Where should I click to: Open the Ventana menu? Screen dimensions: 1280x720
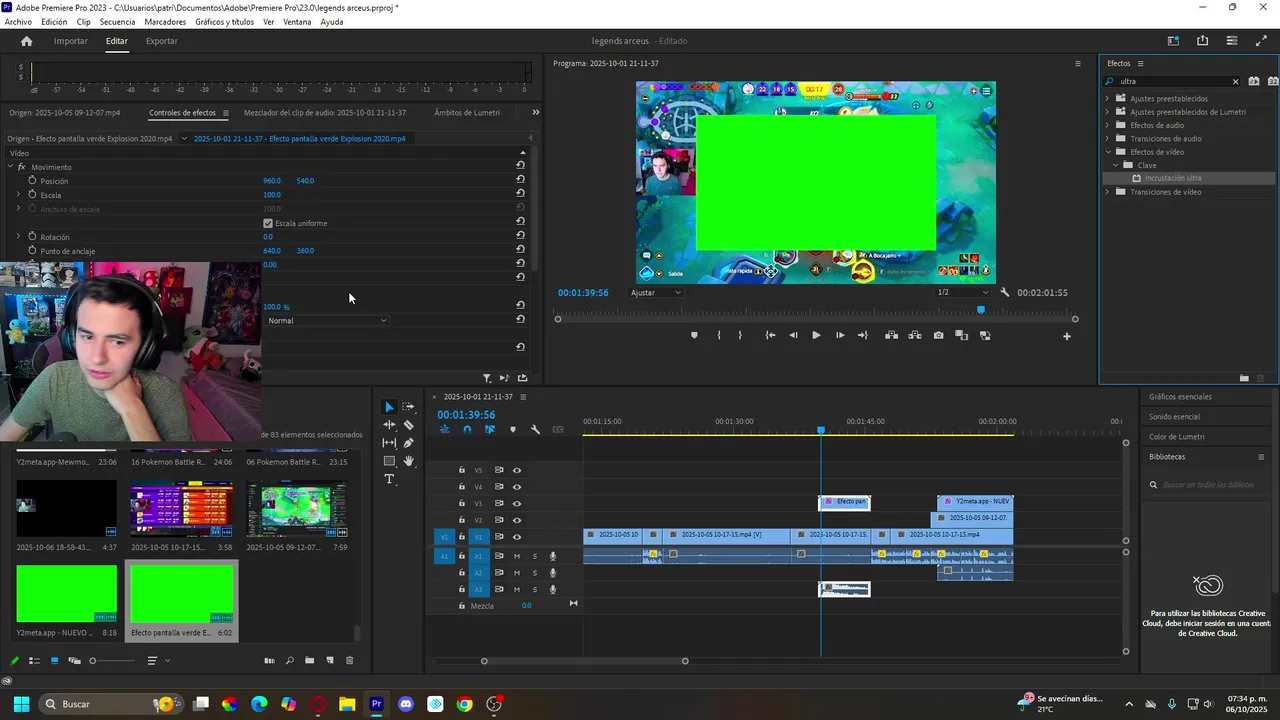[297, 22]
